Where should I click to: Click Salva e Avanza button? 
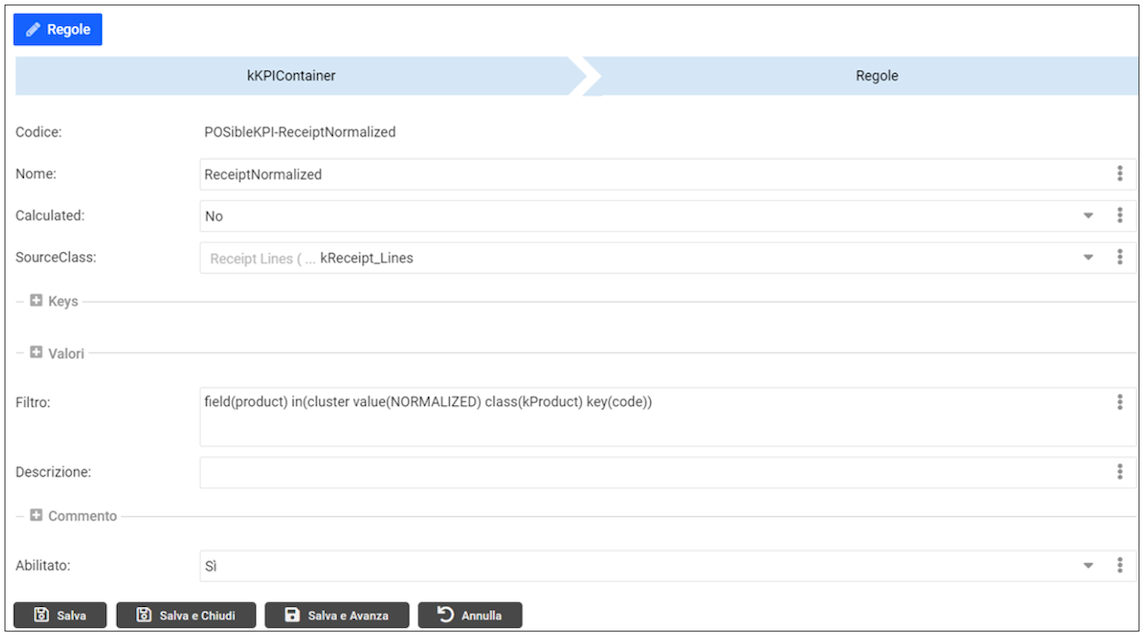tap(337, 615)
